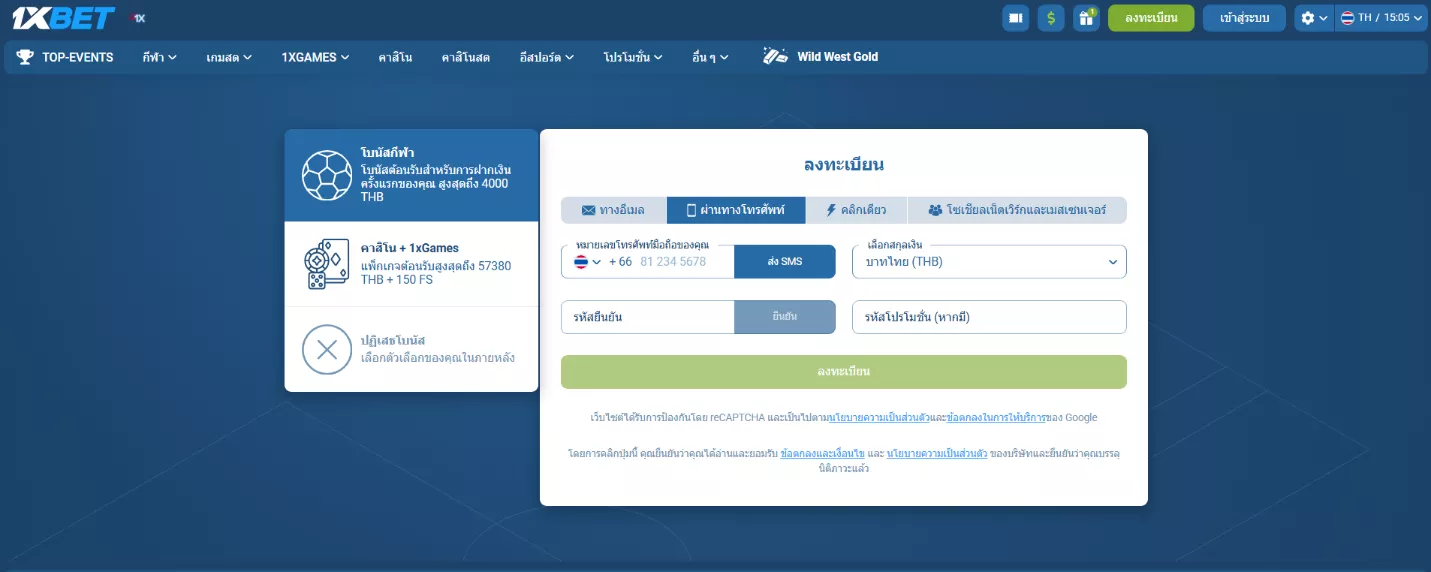Select ปฏิเสธโบนัส reject bonus option

[412, 349]
